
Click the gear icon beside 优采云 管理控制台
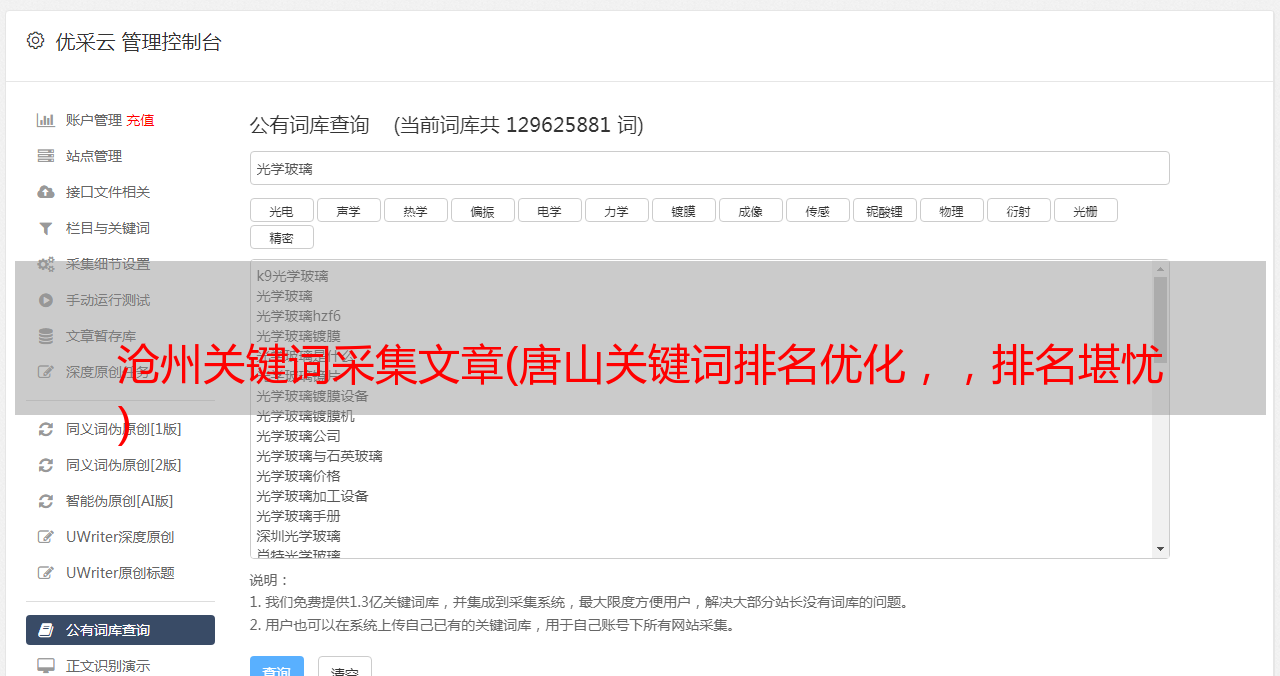click(x=35, y=41)
